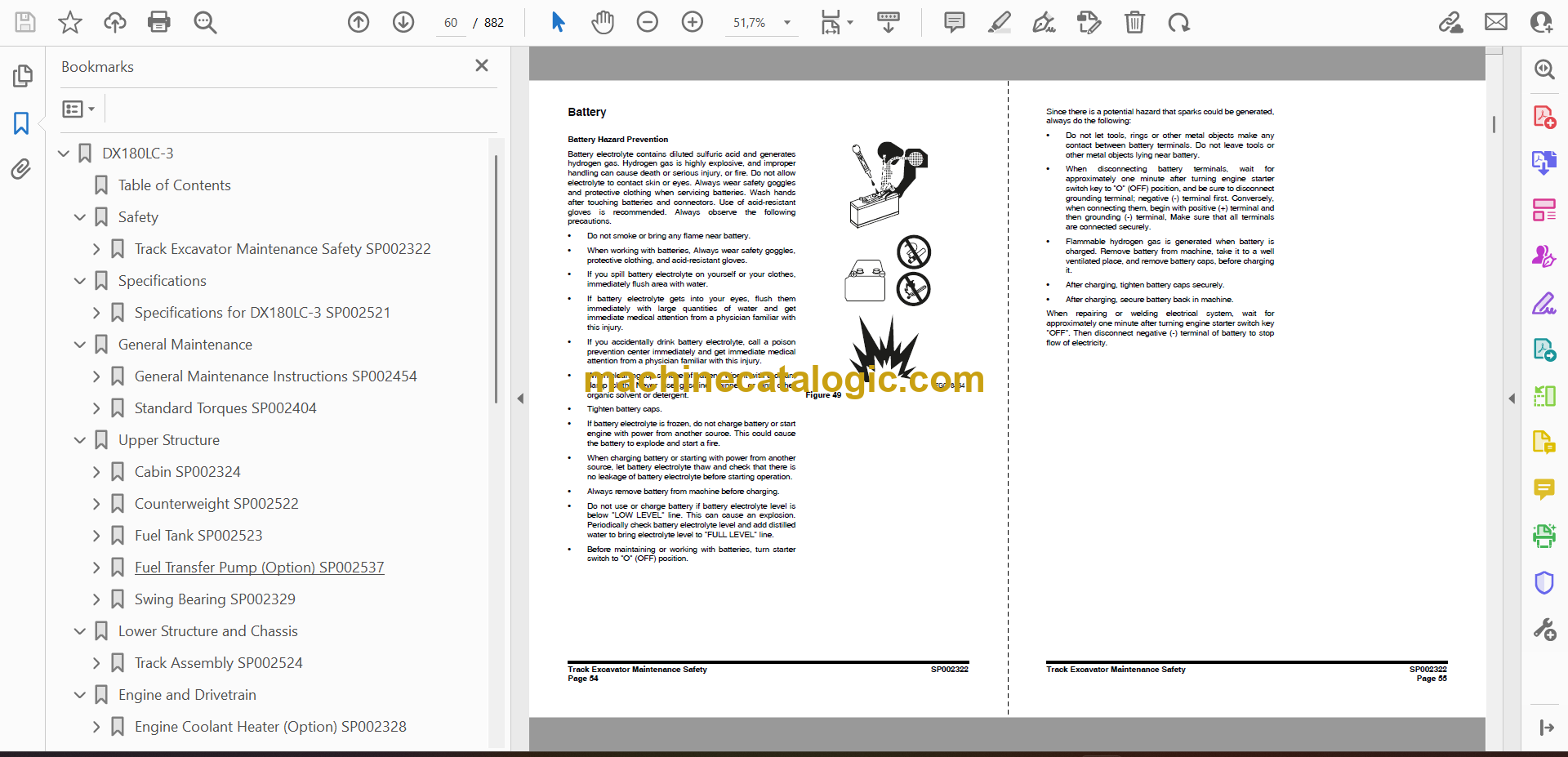This screenshot has height=757, width=1568.
Task: Open Track Assembly SP002524 bookmark
Action: tap(218, 663)
